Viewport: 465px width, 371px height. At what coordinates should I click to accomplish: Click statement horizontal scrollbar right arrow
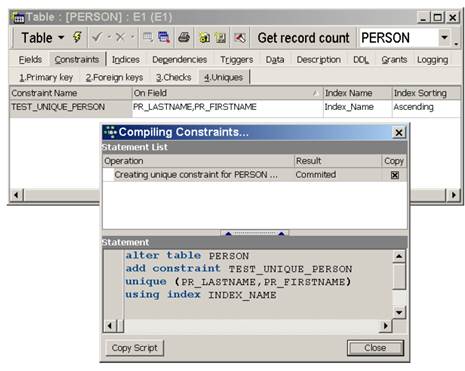[x=386, y=325]
